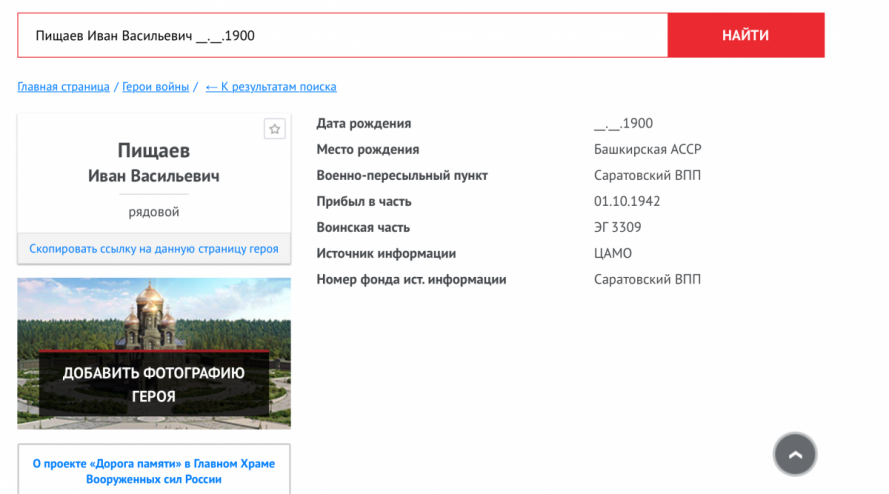Click the Дата рождения field label
This screenshot has height=494, width=889.
click(363, 124)
